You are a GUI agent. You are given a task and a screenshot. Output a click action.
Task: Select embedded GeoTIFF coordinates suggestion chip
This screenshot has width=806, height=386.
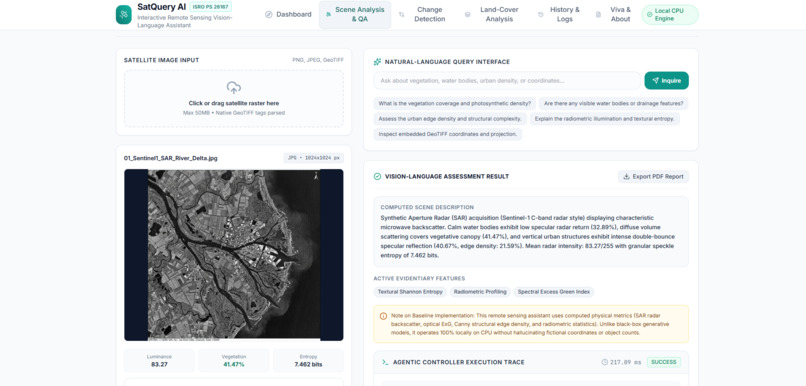pos(448,134)
